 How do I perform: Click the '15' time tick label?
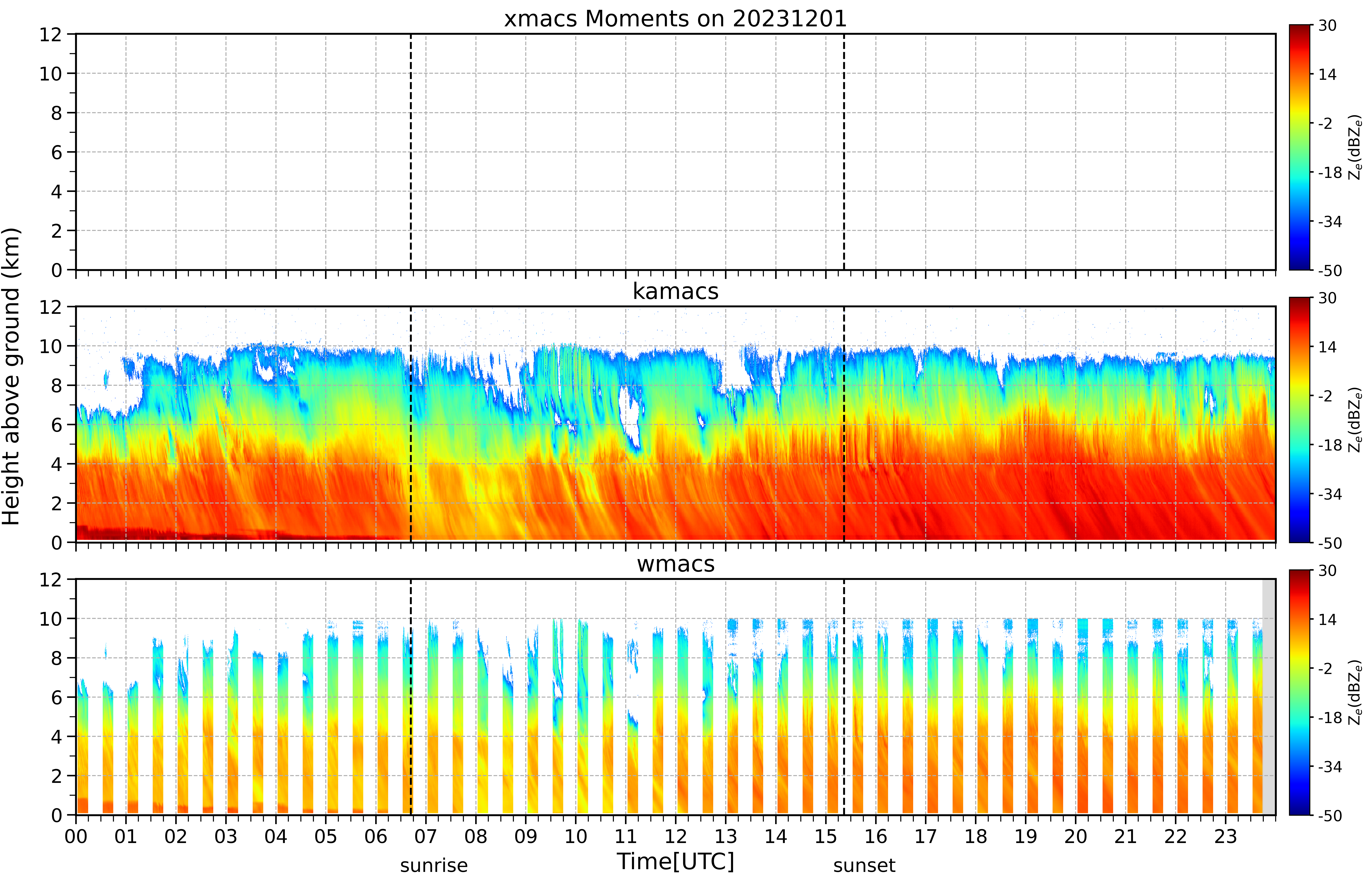[826, 837]
